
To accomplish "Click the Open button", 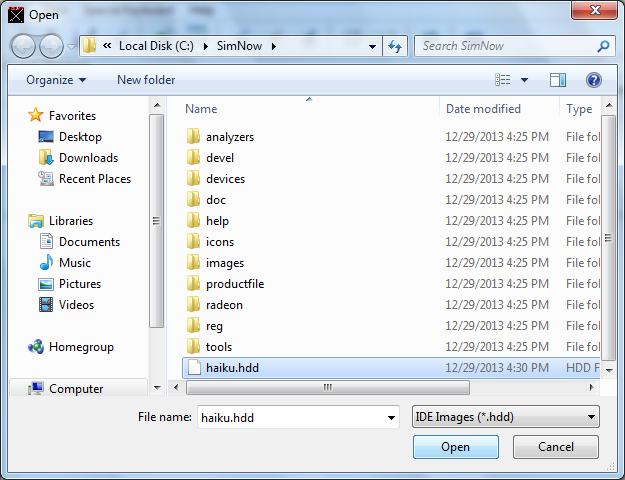I will (x=456, y=447).
